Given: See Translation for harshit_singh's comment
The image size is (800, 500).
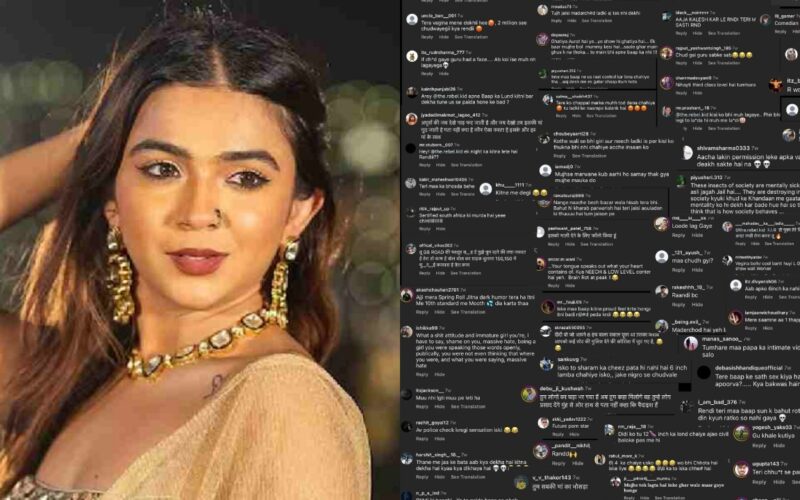Looking at the screenshot, I should point(468,477).
